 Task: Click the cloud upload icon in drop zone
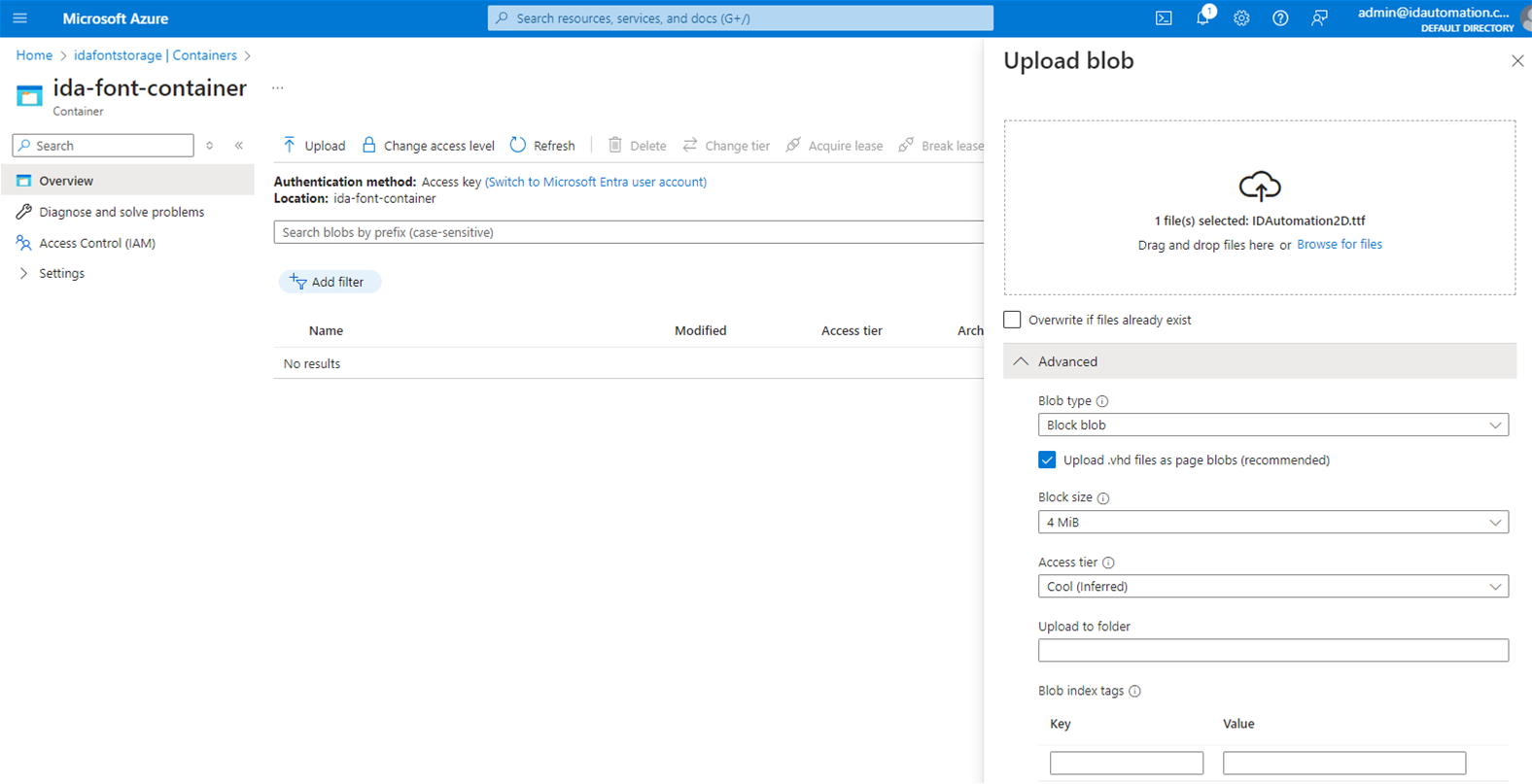1260,186
